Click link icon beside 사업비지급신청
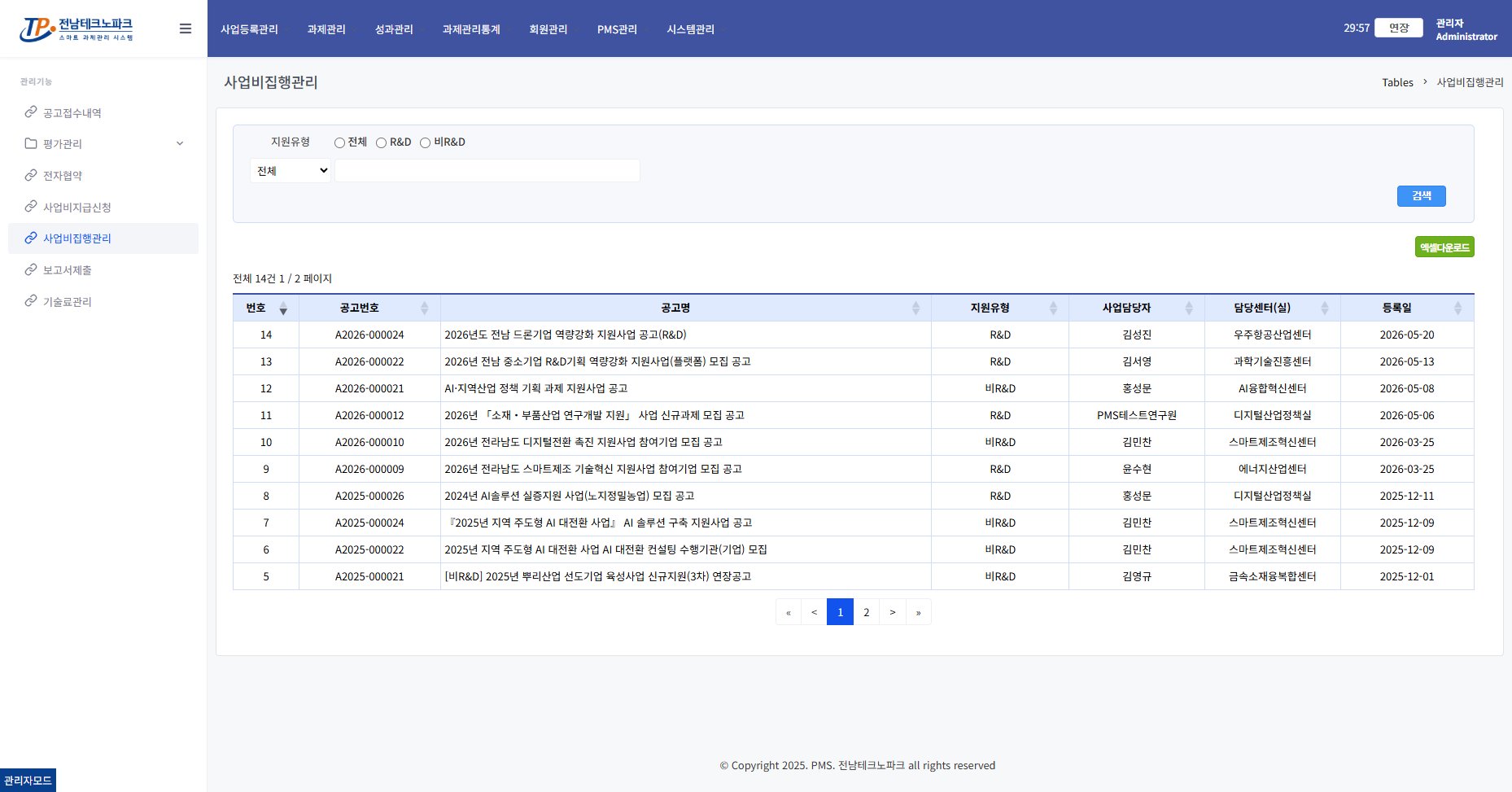The height and width of the screenshot is (792, 1512). tap(31, 206)
